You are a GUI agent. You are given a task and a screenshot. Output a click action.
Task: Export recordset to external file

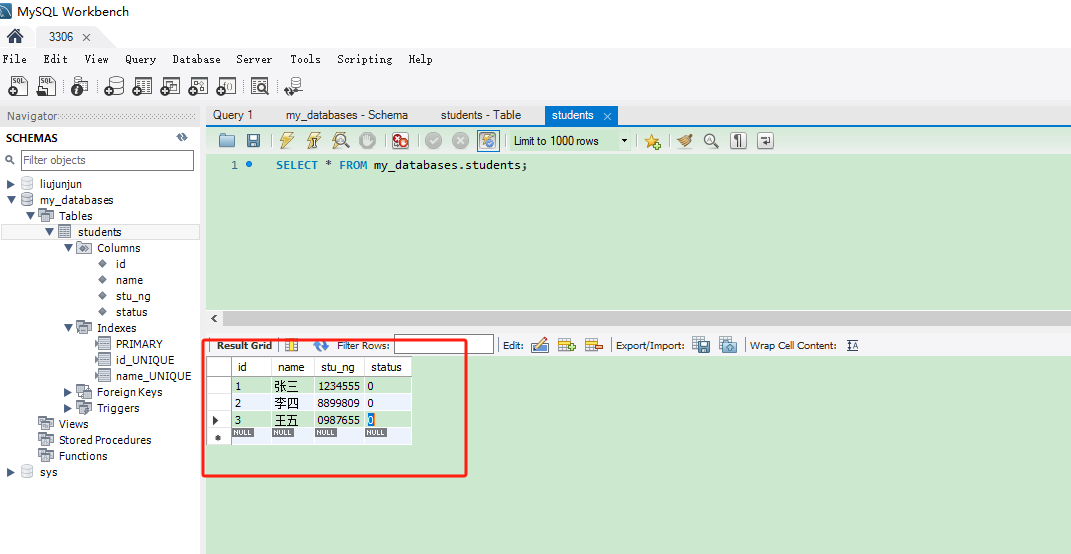tap(701, 345)
